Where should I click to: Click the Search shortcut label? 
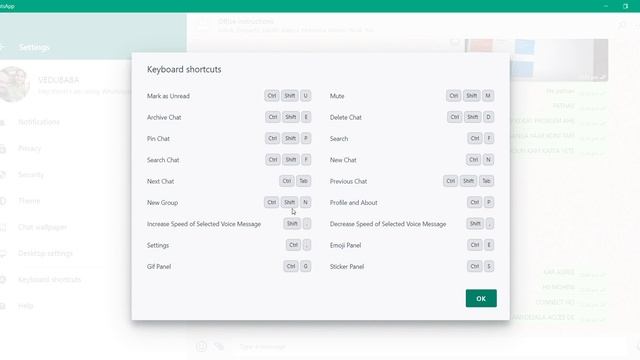339,139
